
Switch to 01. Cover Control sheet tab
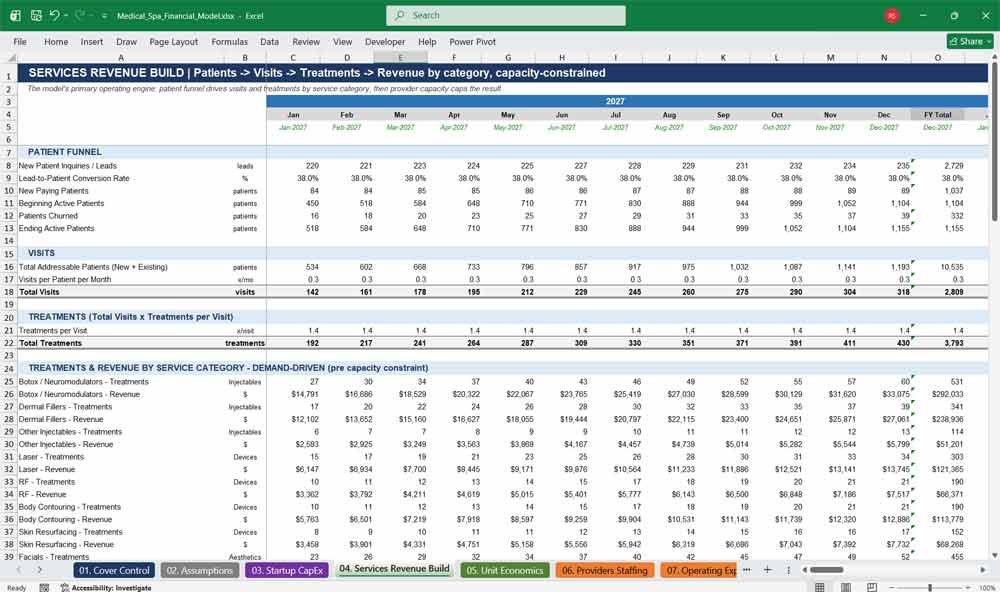click(114, 570)
